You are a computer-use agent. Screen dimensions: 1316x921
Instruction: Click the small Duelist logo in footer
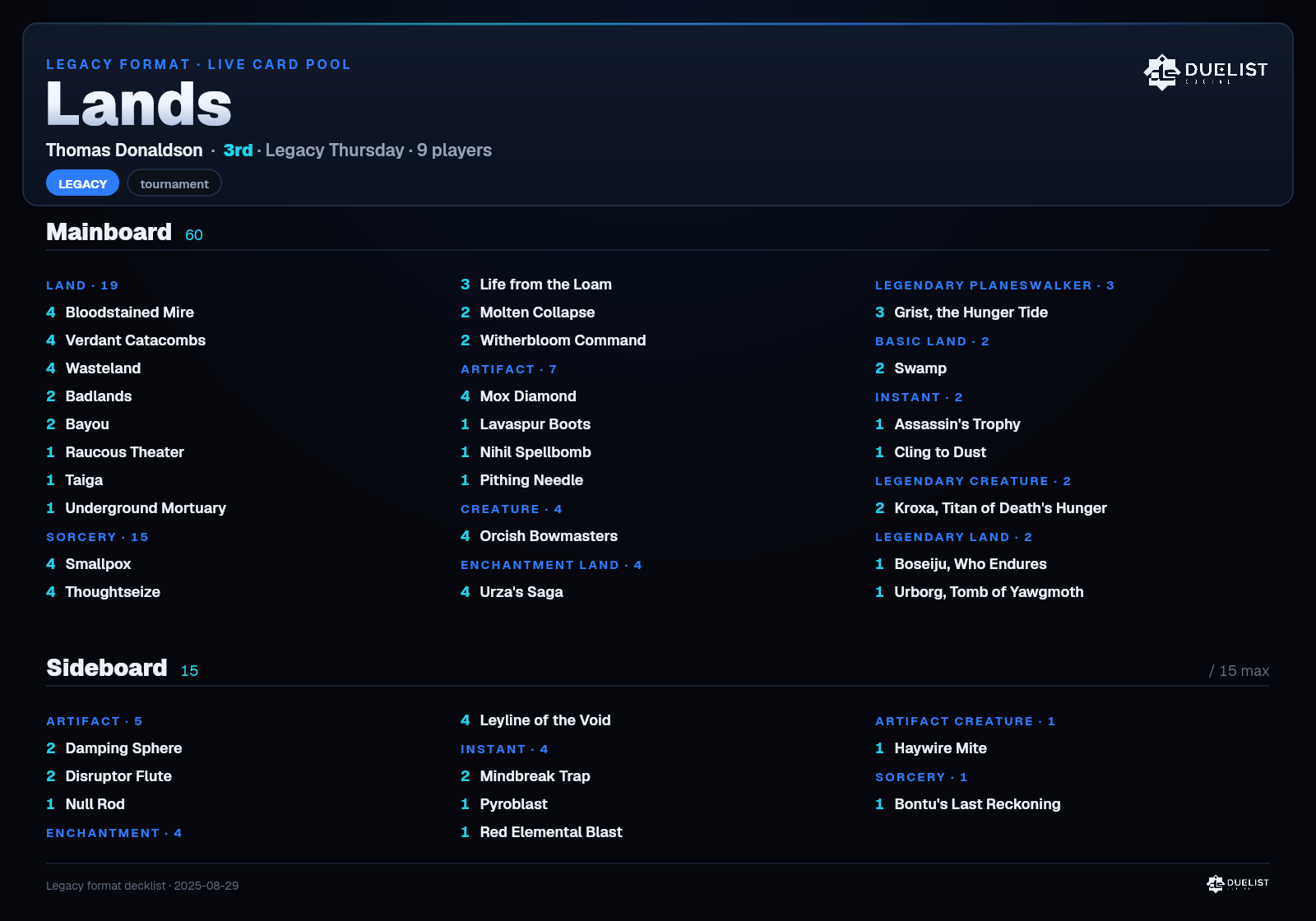[1238, 883]
